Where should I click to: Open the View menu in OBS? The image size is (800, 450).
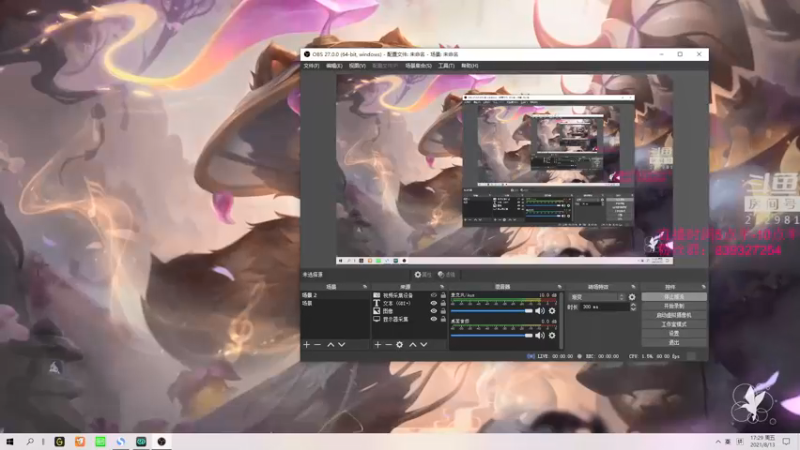357,66
